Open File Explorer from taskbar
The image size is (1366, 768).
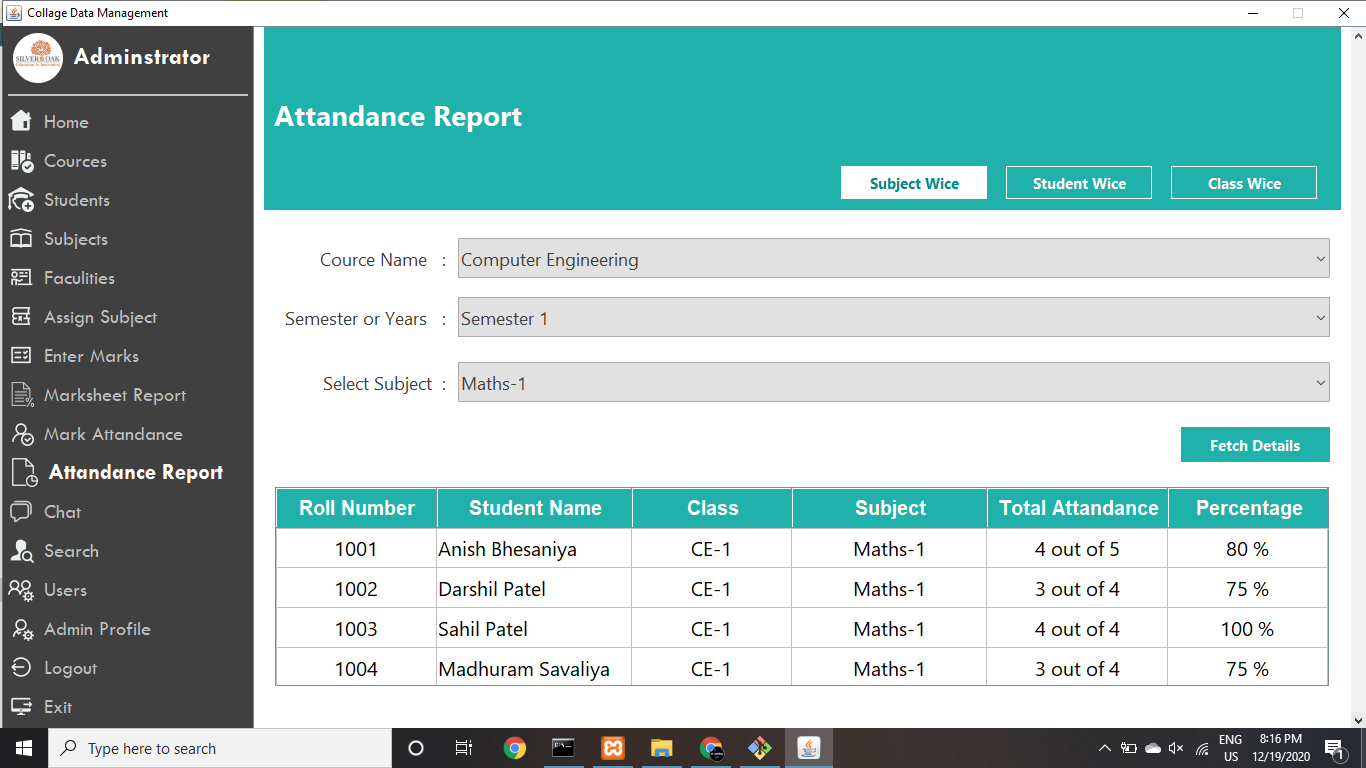click(662, 748)
